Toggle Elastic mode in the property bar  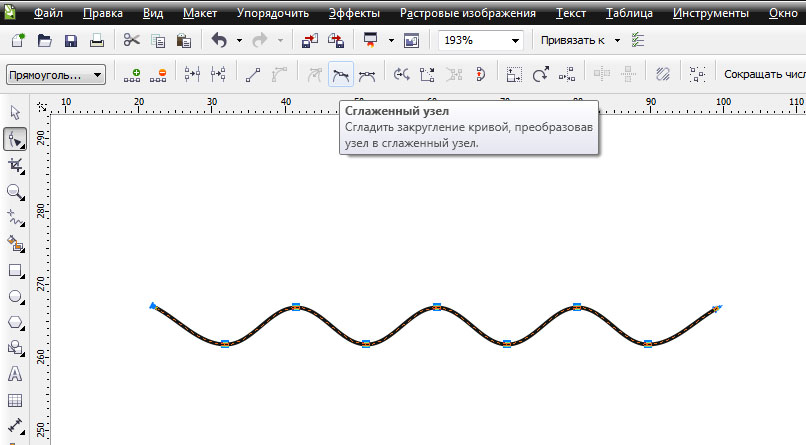click(x=663, y=75)
